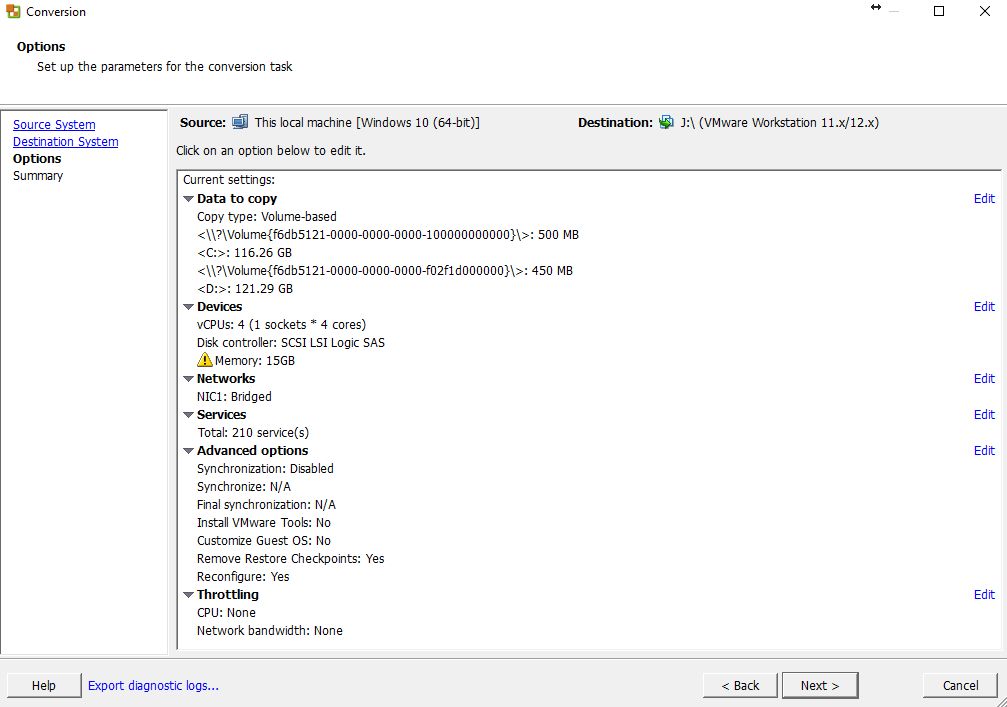
Task: Edit the Devices settings
Action: 984,306
